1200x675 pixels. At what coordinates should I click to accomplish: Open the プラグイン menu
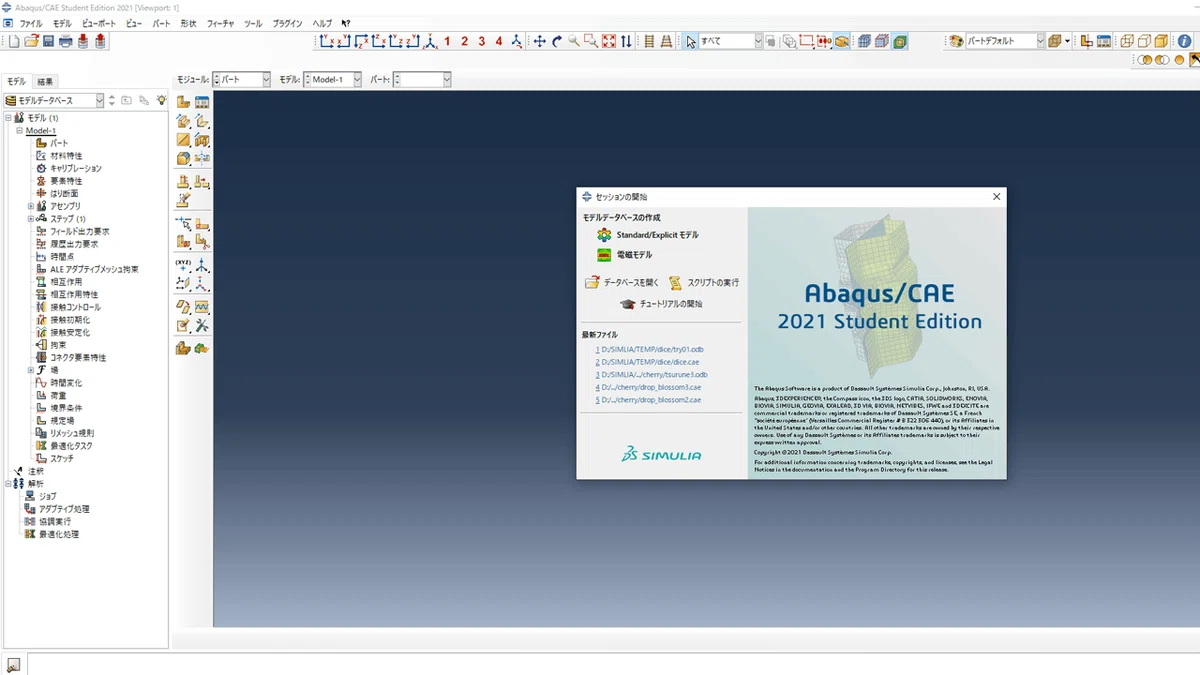point(287,23)
